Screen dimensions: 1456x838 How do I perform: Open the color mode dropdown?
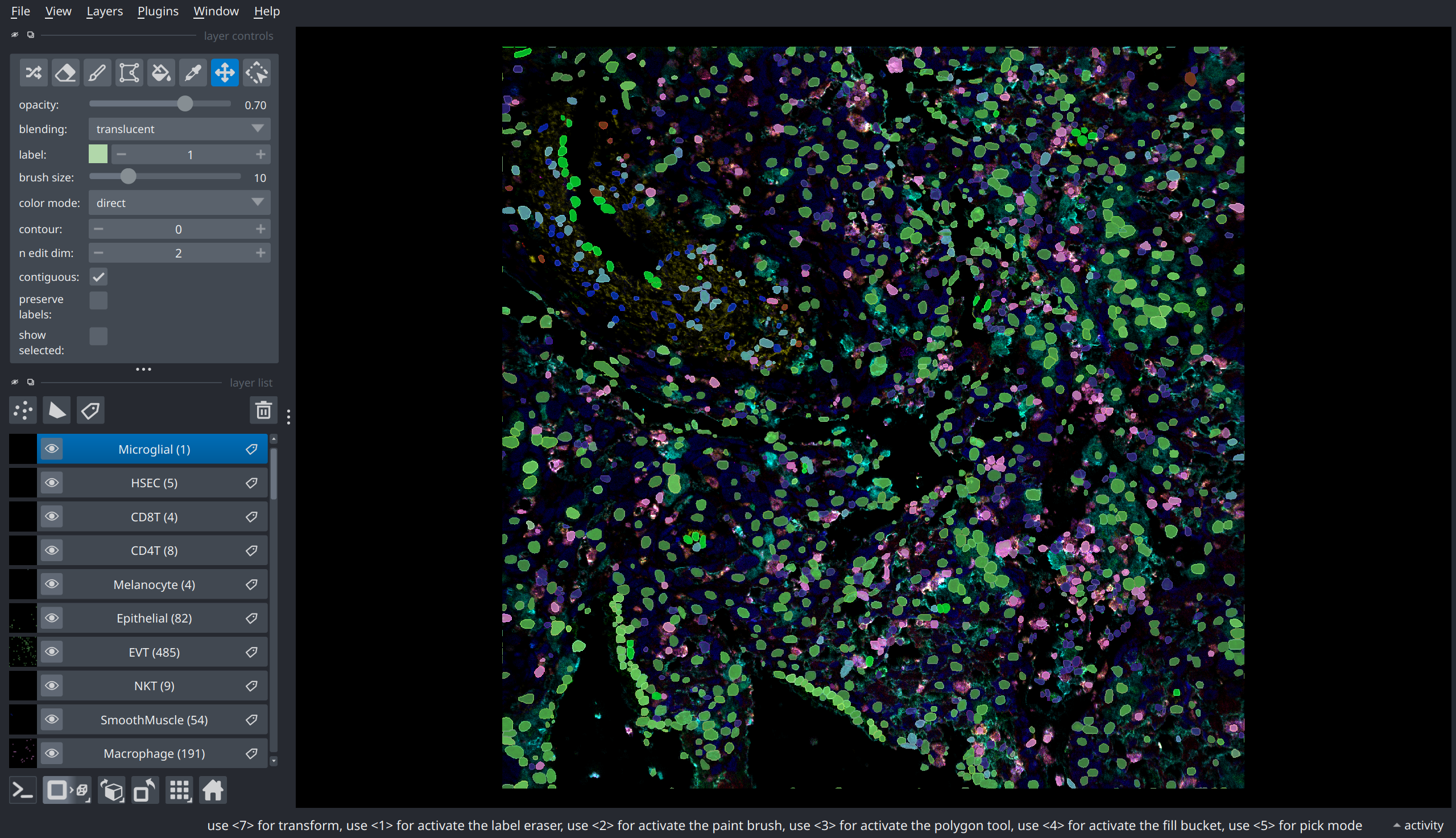180,203
